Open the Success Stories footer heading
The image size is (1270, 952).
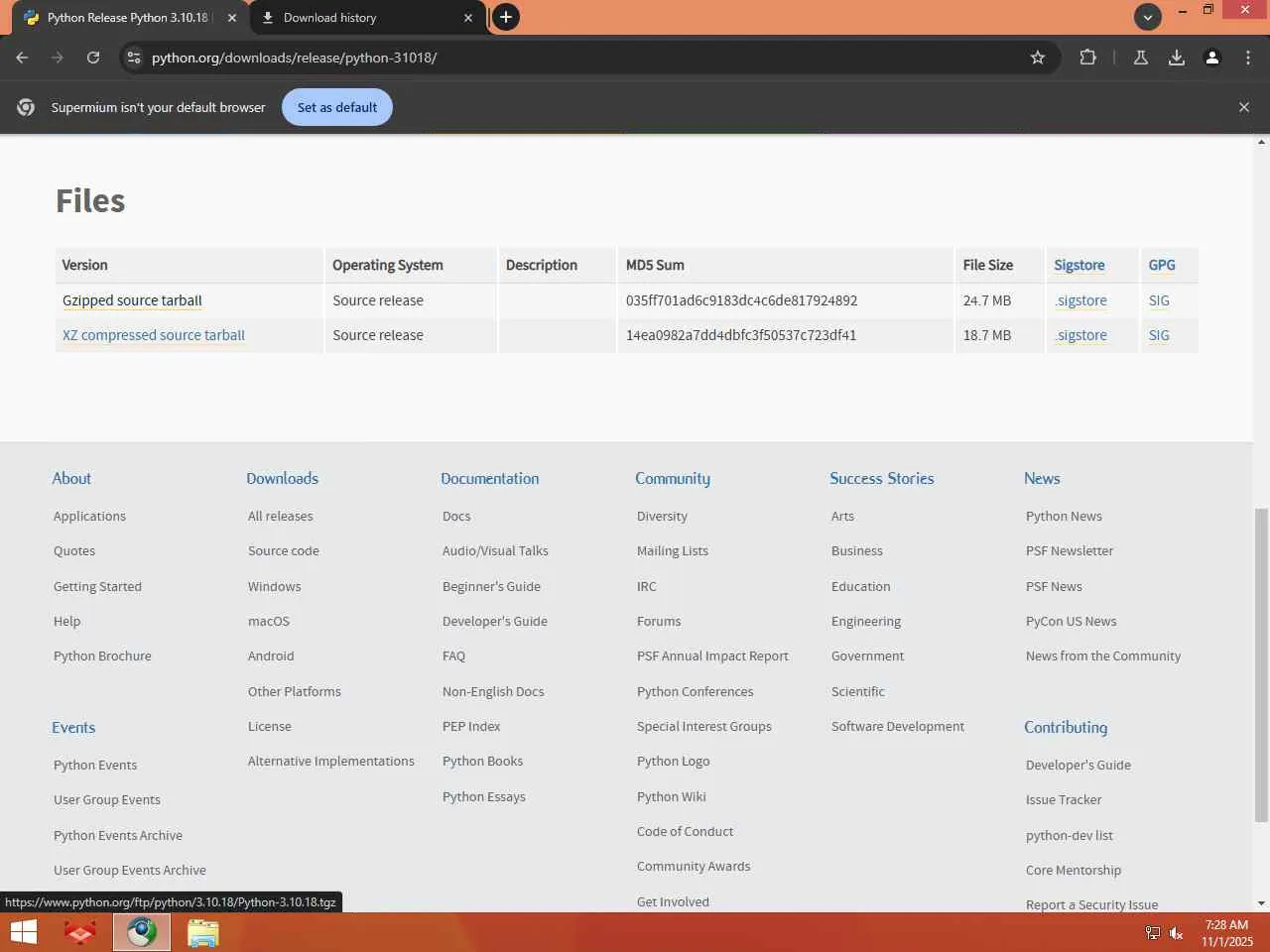pos(882,478)
